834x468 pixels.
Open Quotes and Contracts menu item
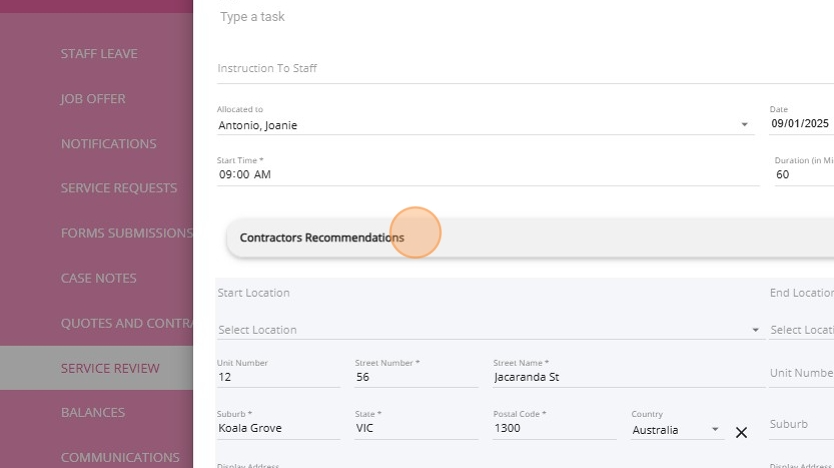[126, 323]
